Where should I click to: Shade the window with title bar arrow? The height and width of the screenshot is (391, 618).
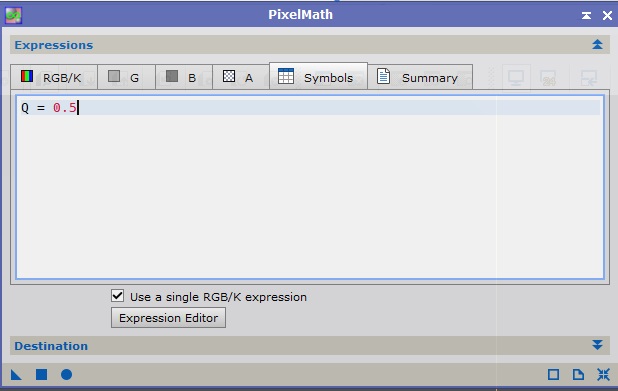point(586,15)
